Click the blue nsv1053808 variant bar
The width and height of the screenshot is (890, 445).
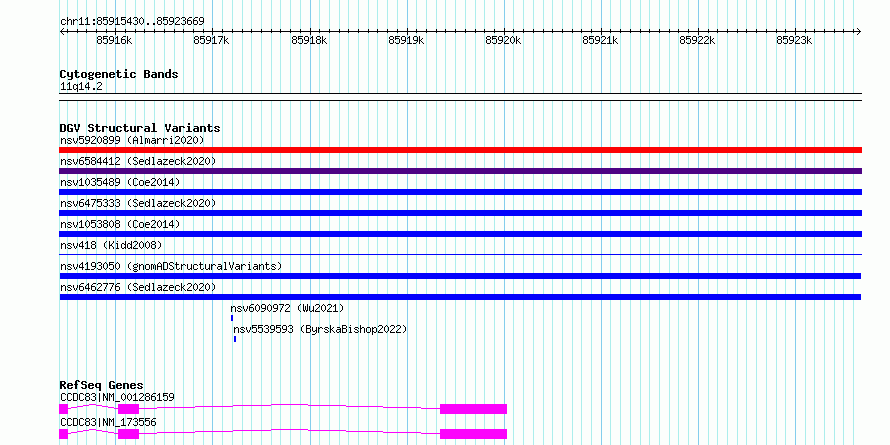click(x=460, y=234)
